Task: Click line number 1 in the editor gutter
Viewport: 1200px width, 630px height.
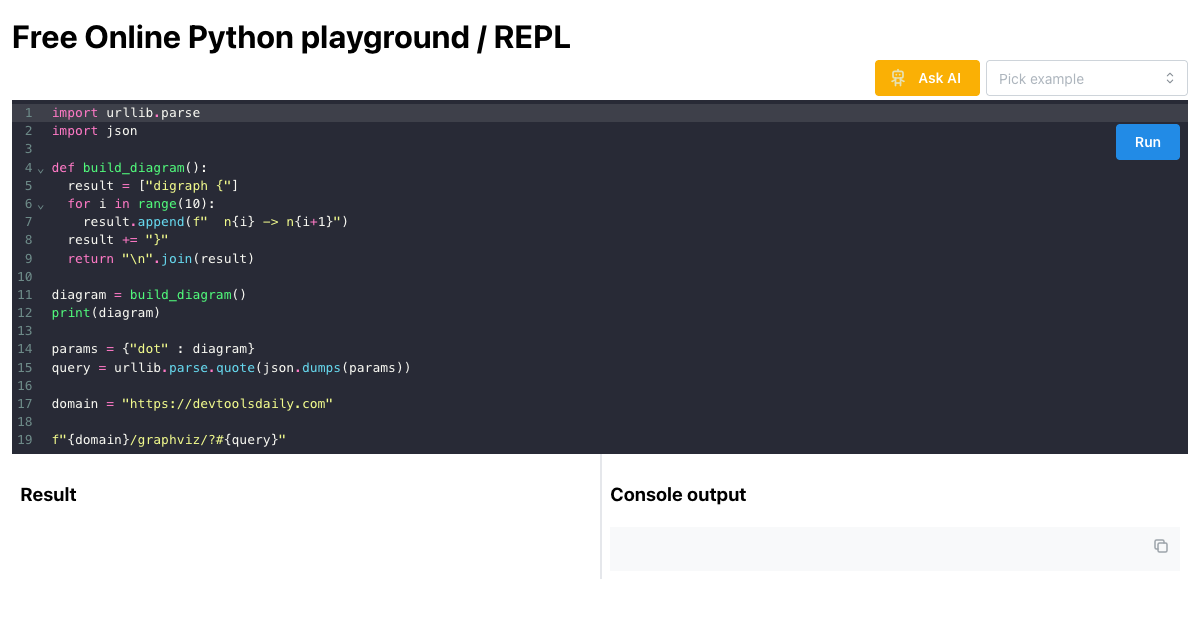Action: pyautogui.click(x=27, y=112)
